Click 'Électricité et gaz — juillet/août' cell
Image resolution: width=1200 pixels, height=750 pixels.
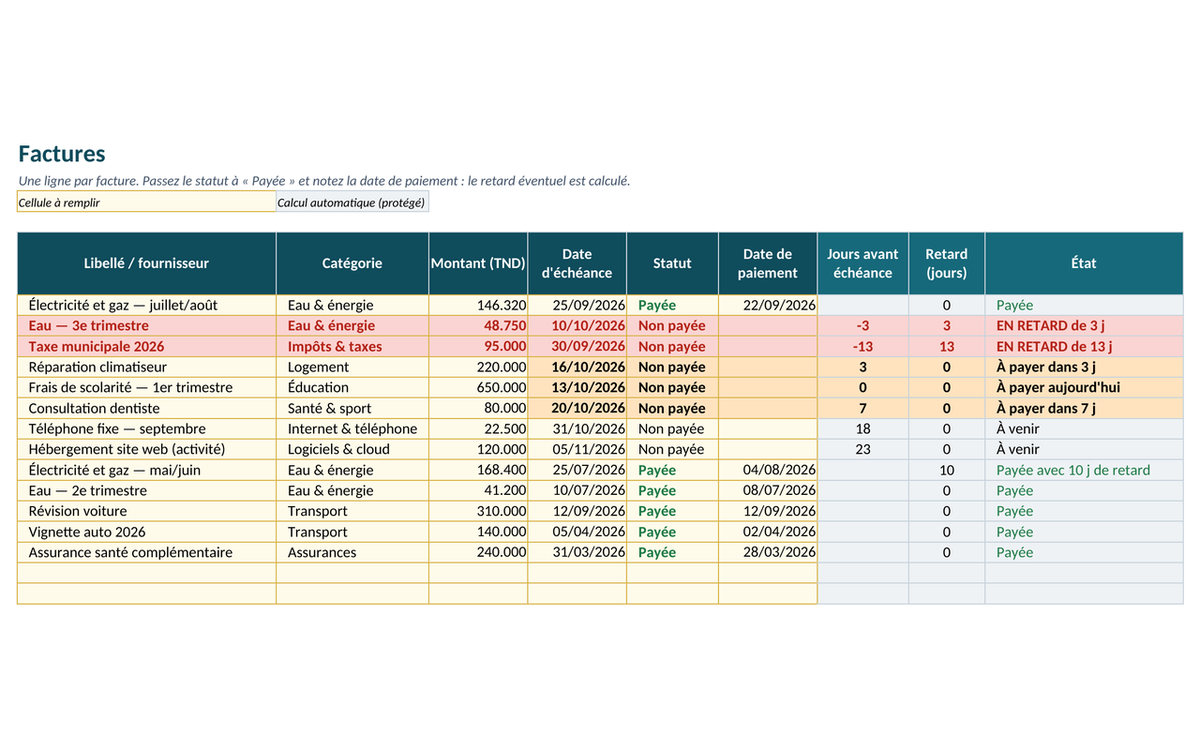click(x=146, y=305)
